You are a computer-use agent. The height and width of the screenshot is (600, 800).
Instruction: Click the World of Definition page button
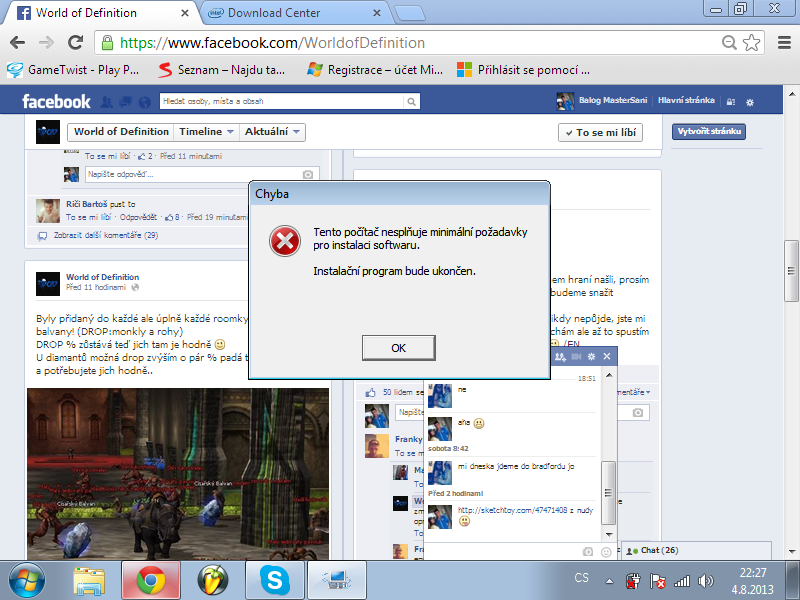tap(121, 132)
